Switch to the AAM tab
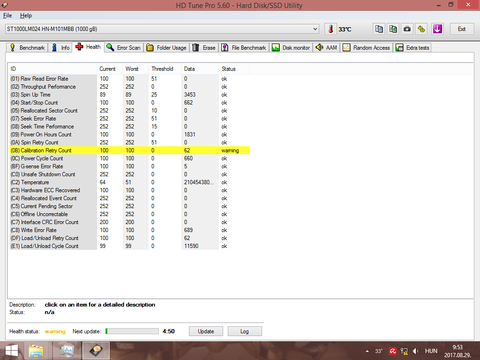 [x=326, y=48]
